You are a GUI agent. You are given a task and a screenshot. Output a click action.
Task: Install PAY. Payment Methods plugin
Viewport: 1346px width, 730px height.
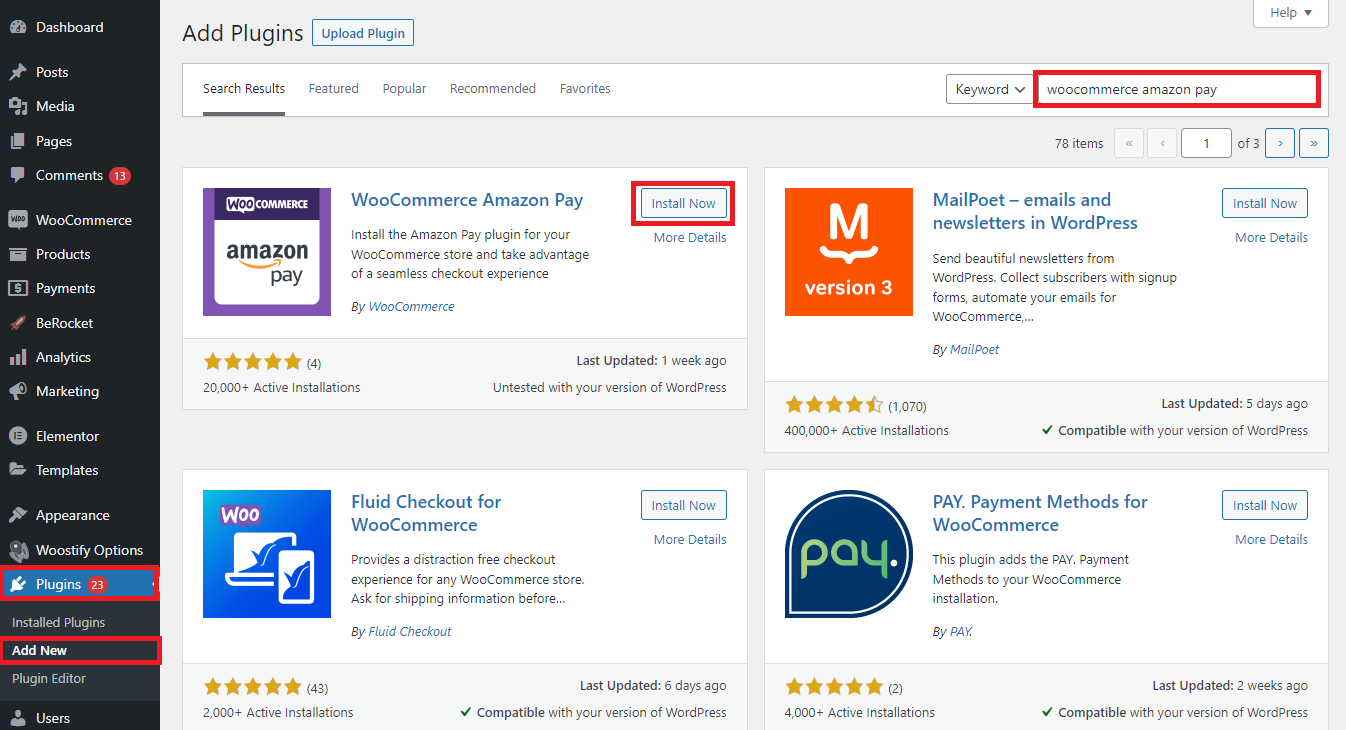point(1265,505)
